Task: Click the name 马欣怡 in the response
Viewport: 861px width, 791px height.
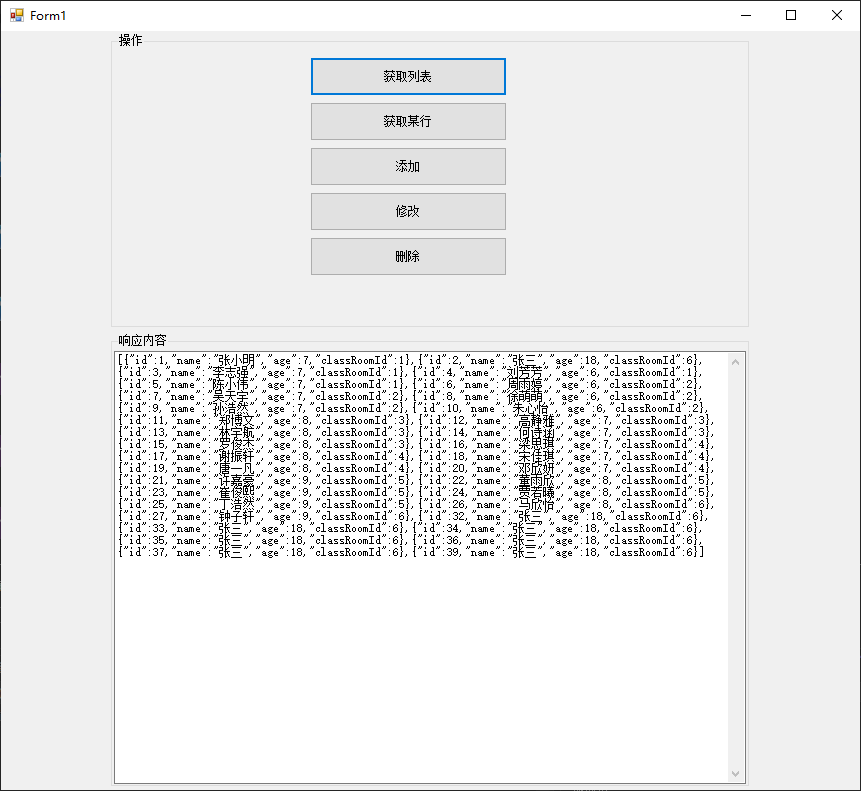Action: pos(537,505)
